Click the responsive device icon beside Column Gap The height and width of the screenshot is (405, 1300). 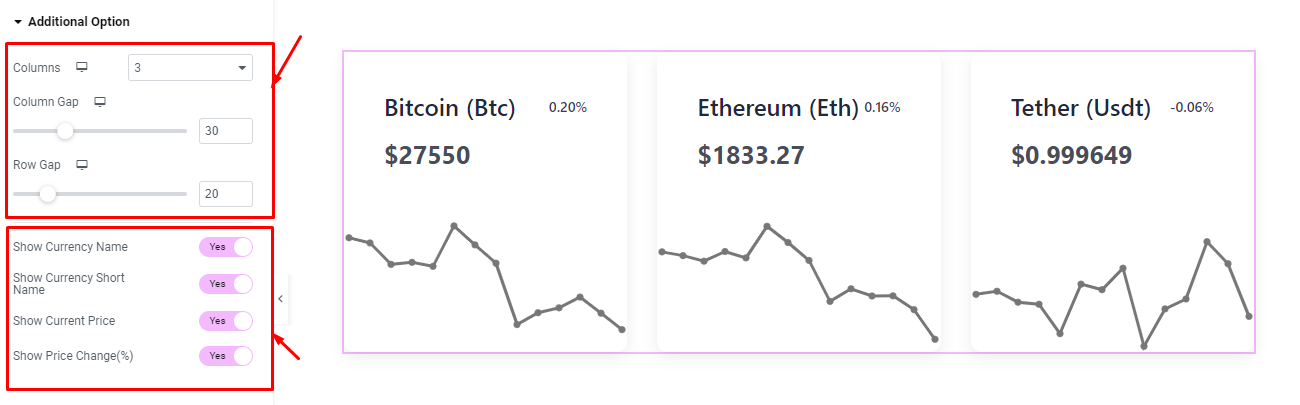100,102
